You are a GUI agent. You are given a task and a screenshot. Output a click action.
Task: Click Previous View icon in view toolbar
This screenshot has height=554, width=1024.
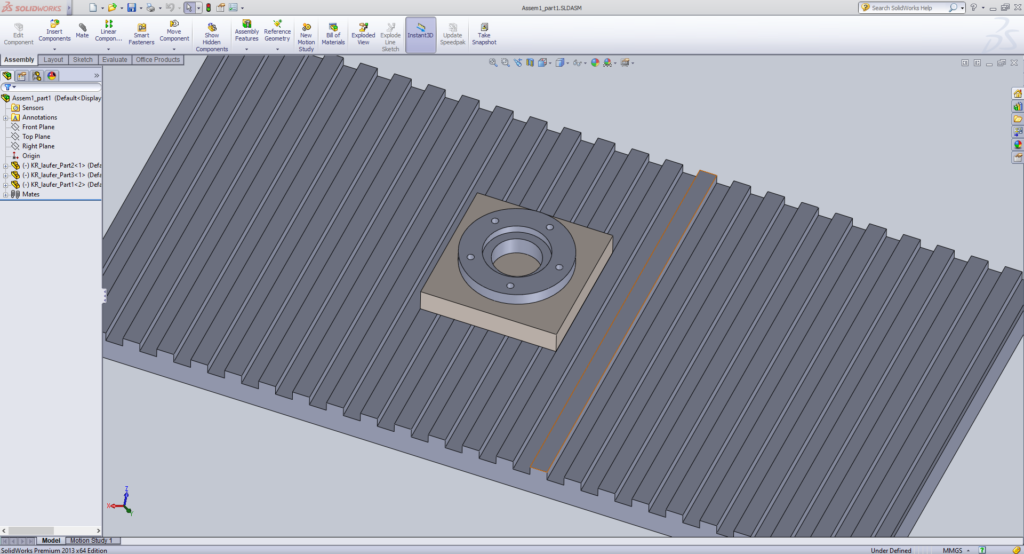518,63
